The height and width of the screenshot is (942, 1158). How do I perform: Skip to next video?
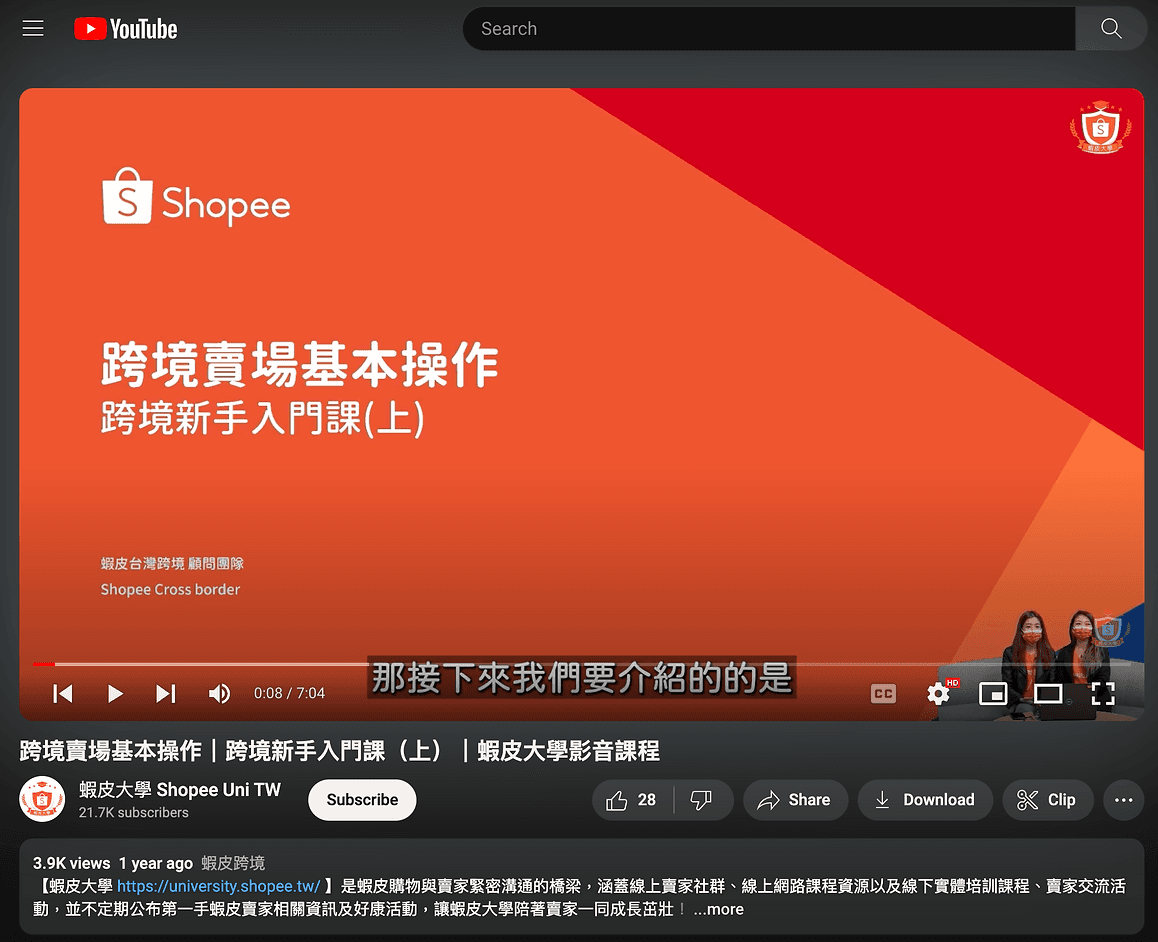click(x=166, y=693)
